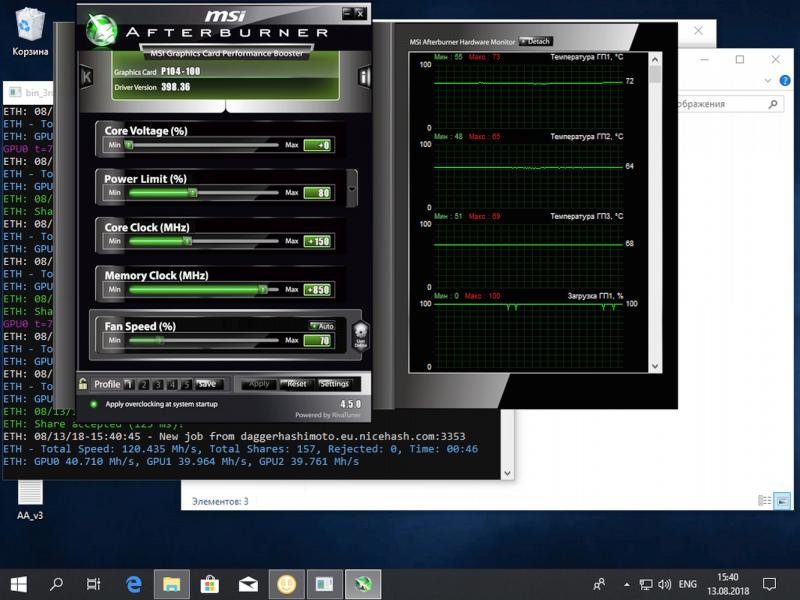Open Afterburner Settings
The width and height of the screenshot is (800, 600).
pyautogui.click(x=334, y=384)
